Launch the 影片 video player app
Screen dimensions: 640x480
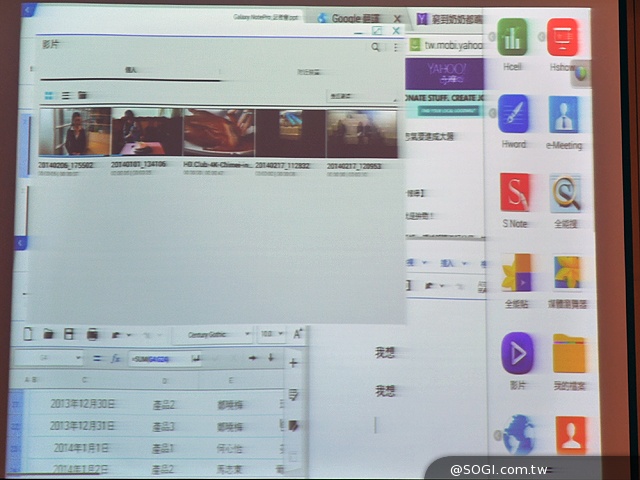click(x=518, y=353)
